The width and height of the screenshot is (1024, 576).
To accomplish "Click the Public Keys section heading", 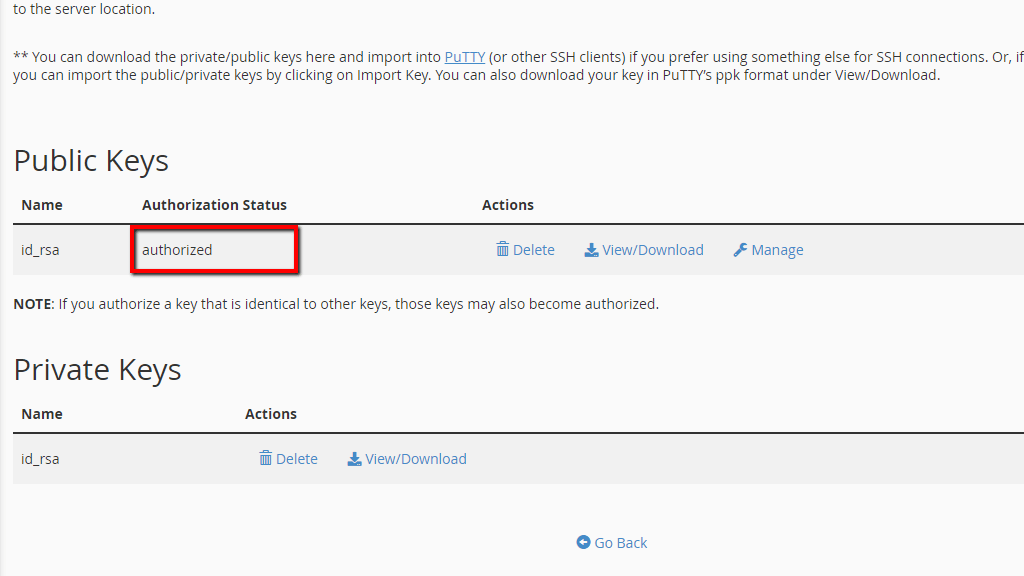I will pos(91,160).
